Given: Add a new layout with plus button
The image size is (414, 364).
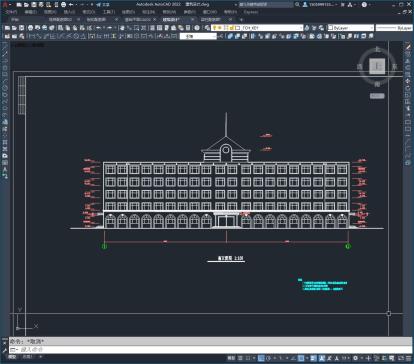Looking at the screenshot, I should 41,357.
